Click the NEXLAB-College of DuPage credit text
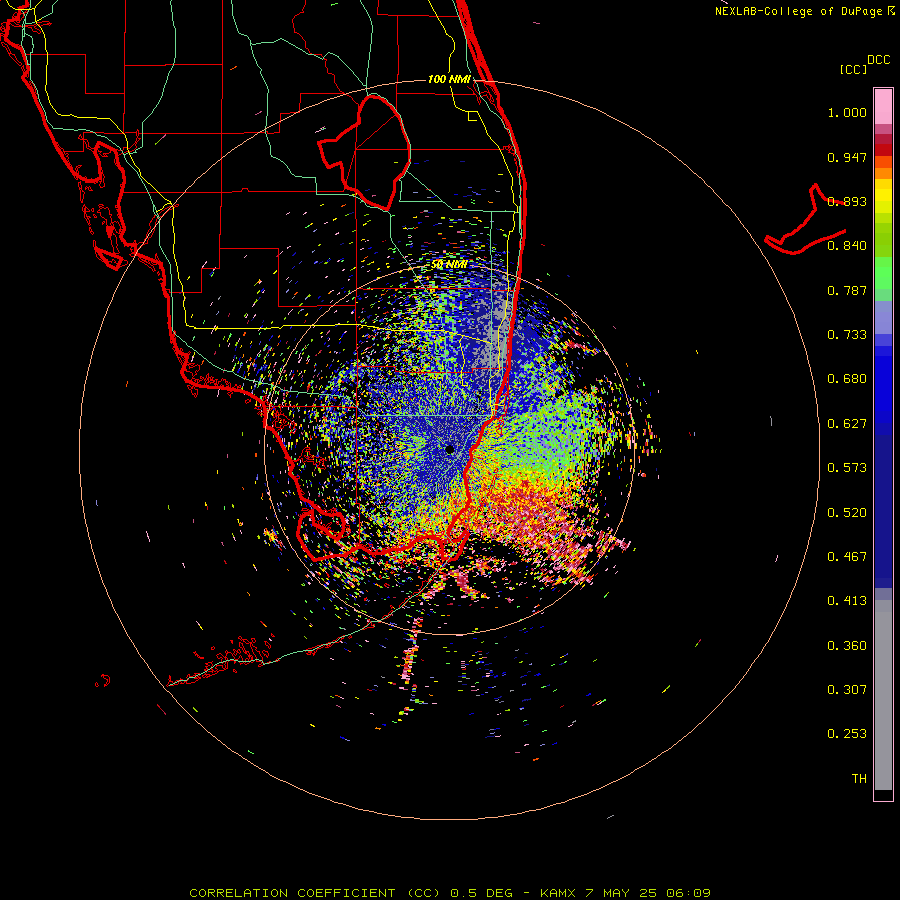The width and height of the screenshot is (900, 900). (x=798, y=11)
